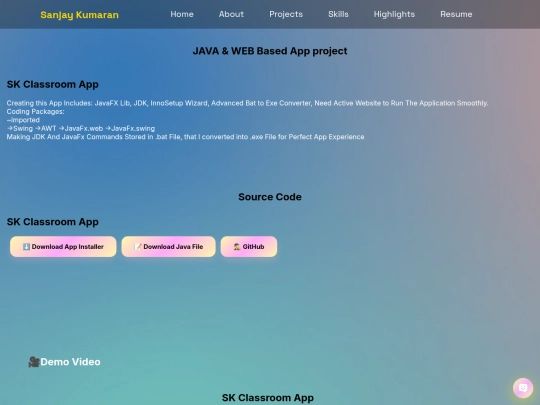Screen dimensions: 540x405
Task: Click the '~imported' text line
Action: click(23, 120)
